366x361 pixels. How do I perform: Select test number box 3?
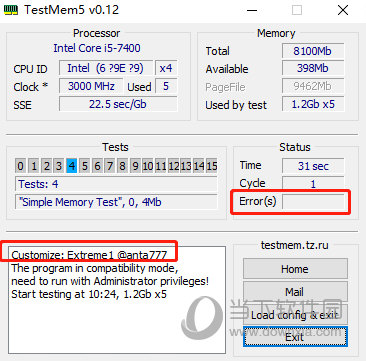(59, 166)
